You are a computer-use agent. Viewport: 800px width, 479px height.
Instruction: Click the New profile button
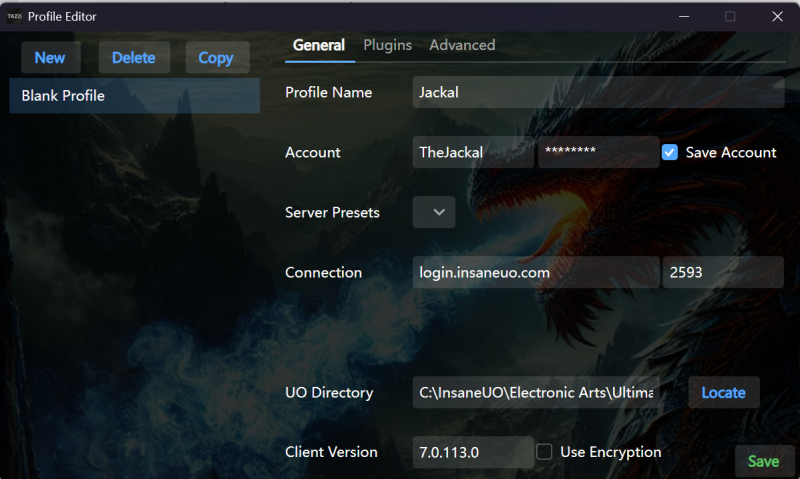tap(51, 58)
